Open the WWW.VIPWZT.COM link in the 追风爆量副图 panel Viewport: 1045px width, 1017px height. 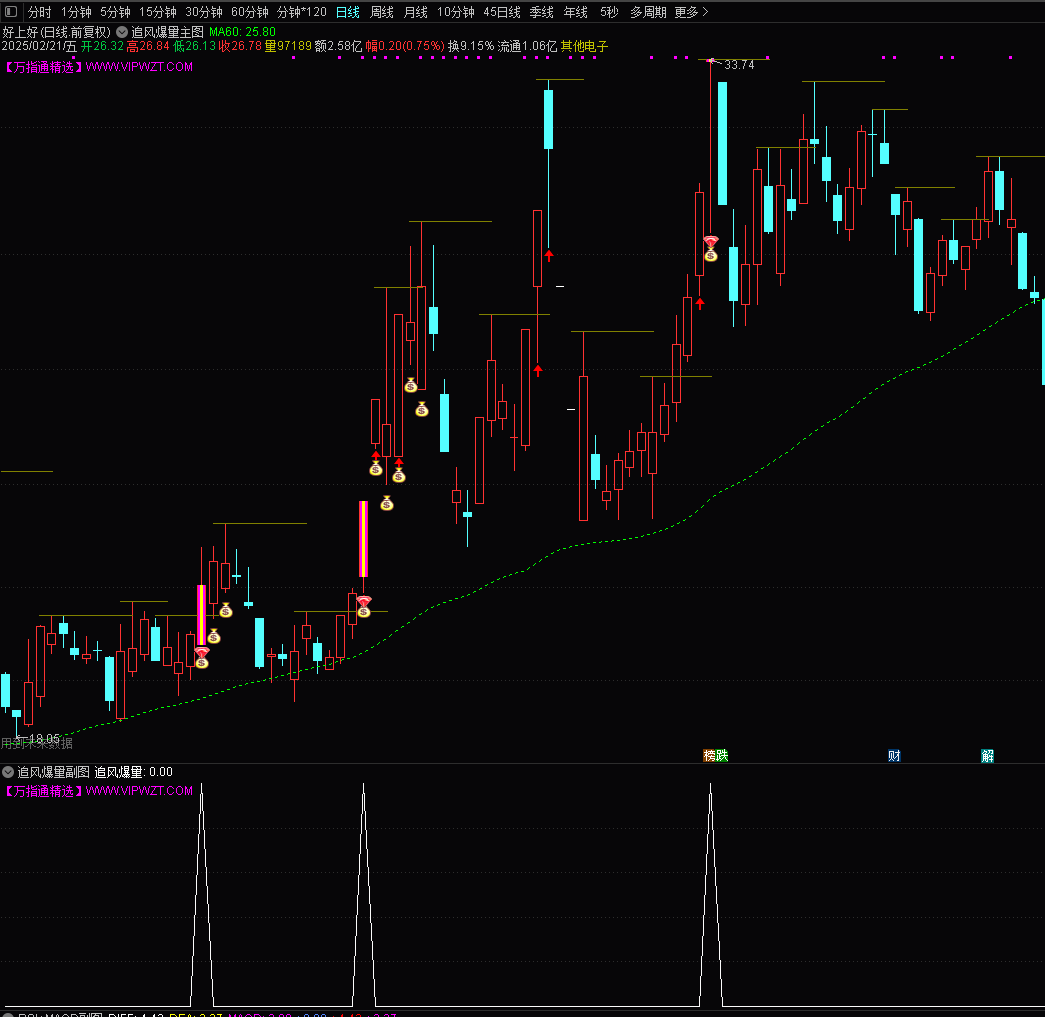pos(139,791)
